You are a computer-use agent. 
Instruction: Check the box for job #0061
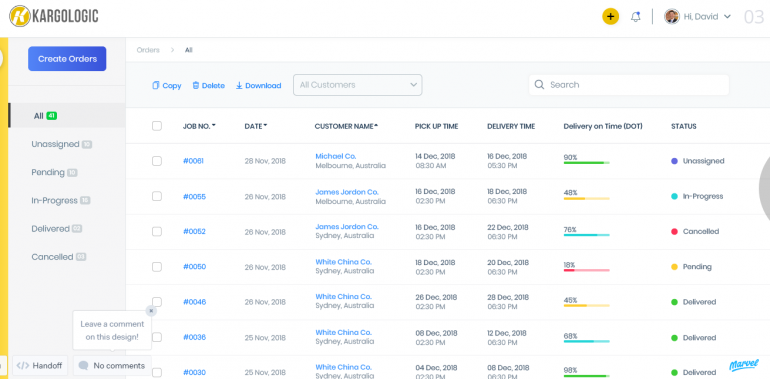tap(157, 161)
